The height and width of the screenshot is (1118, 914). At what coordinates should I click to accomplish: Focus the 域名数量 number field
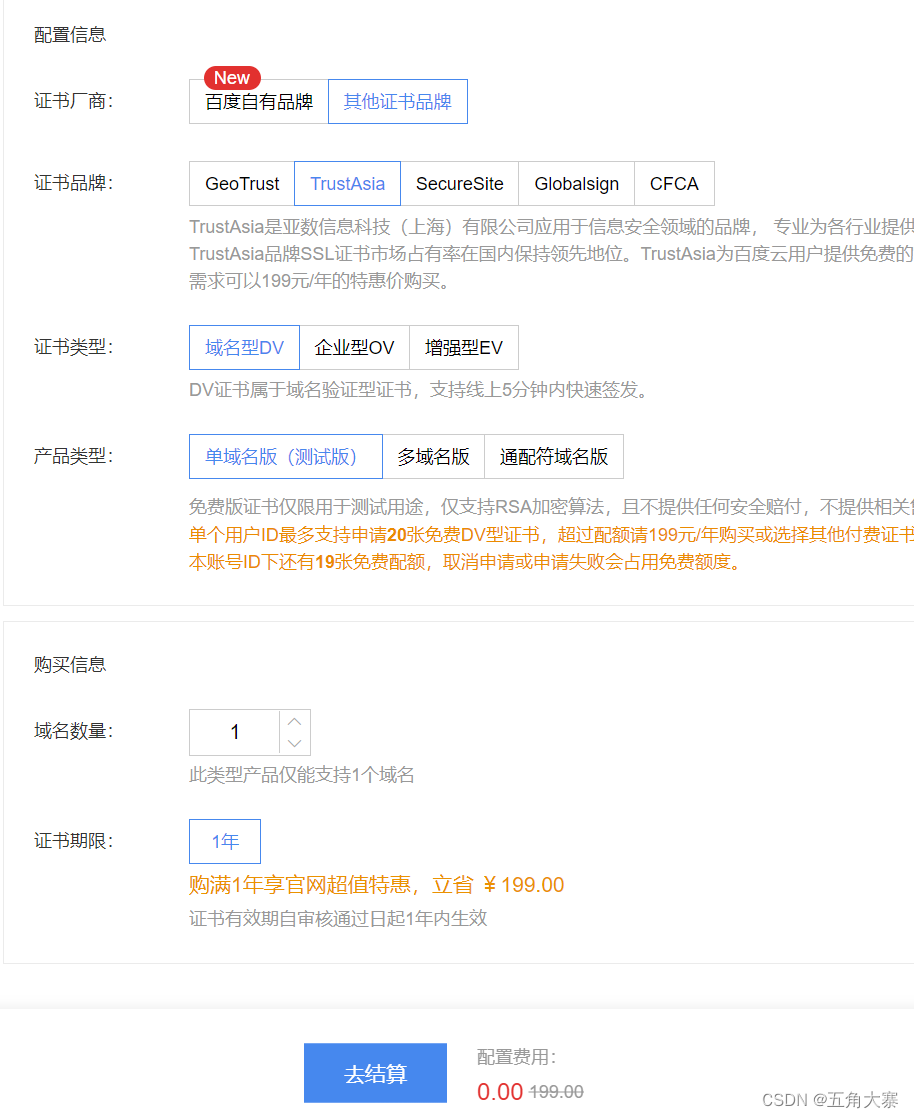click(x=235, y=732)
